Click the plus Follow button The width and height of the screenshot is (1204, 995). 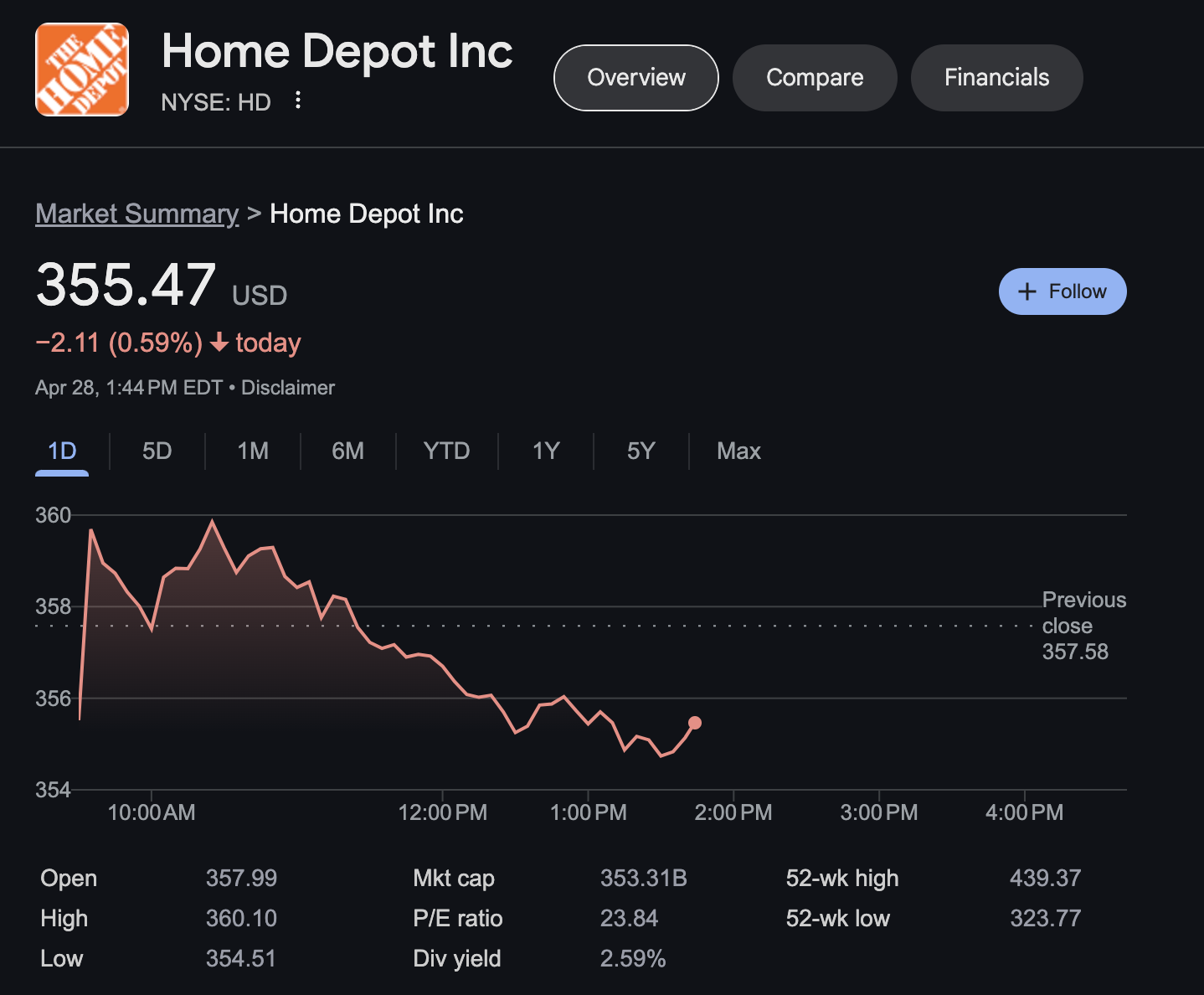coord(1063,291)
